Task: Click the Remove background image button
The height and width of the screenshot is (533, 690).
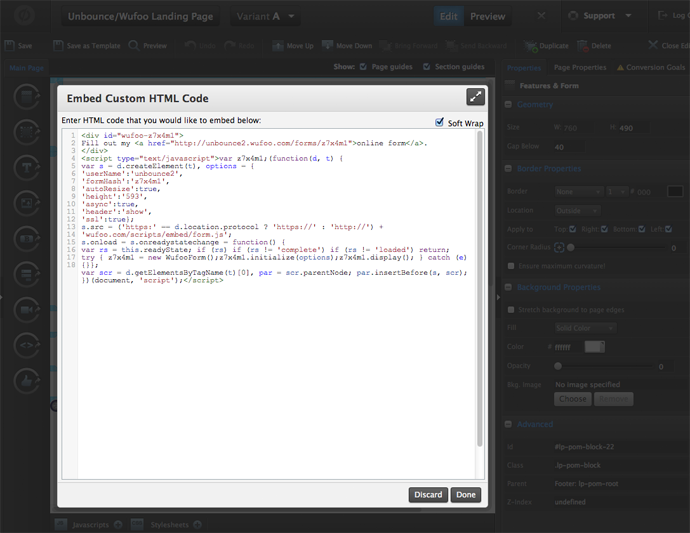Action: [x=613, y=399]
